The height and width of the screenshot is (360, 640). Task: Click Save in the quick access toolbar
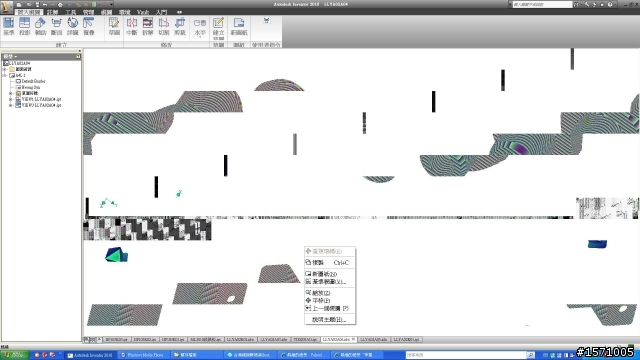pos(37,4)
